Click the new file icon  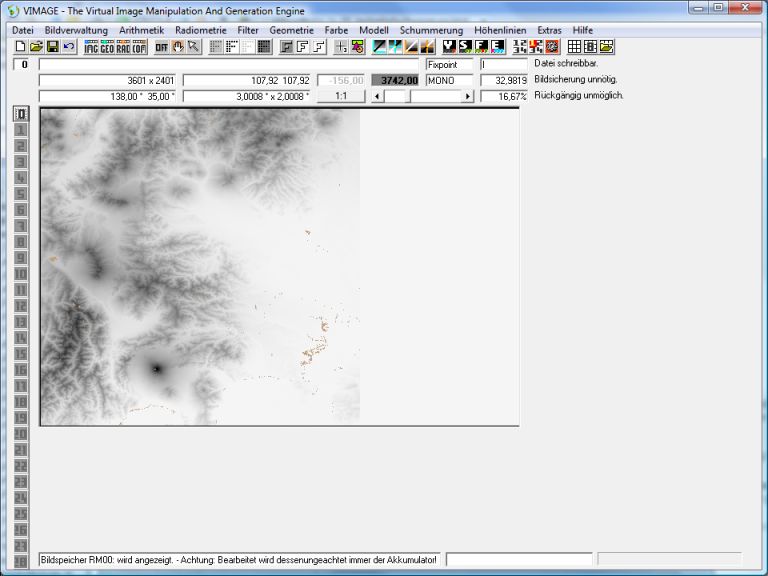[20, 47]
